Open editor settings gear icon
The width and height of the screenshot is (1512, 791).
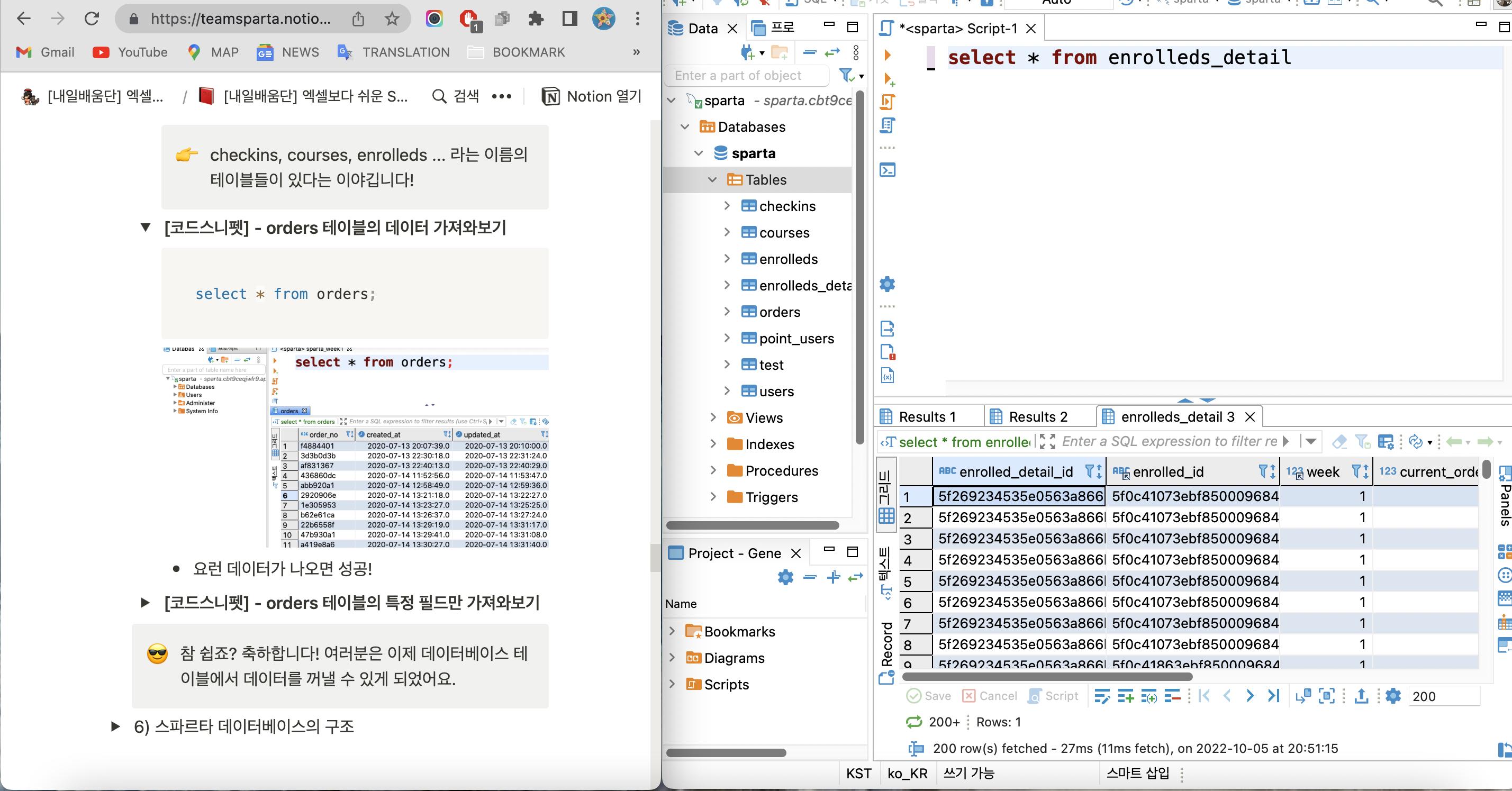(x=888, y=285)
